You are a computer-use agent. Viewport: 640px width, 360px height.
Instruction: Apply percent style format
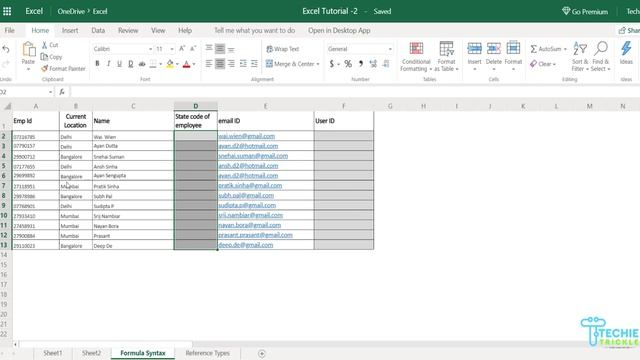coord(348,64)
